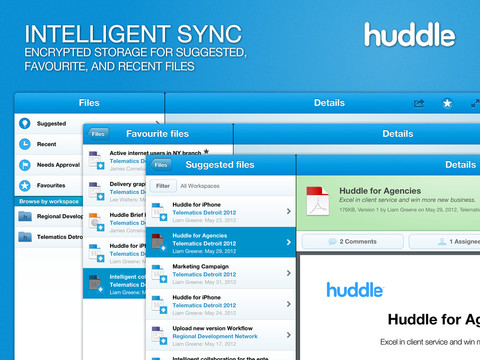The image size is (480, 360).
Task: Click file icon for Huddle for iPhone May 23
Action: (x=159, y=211)
